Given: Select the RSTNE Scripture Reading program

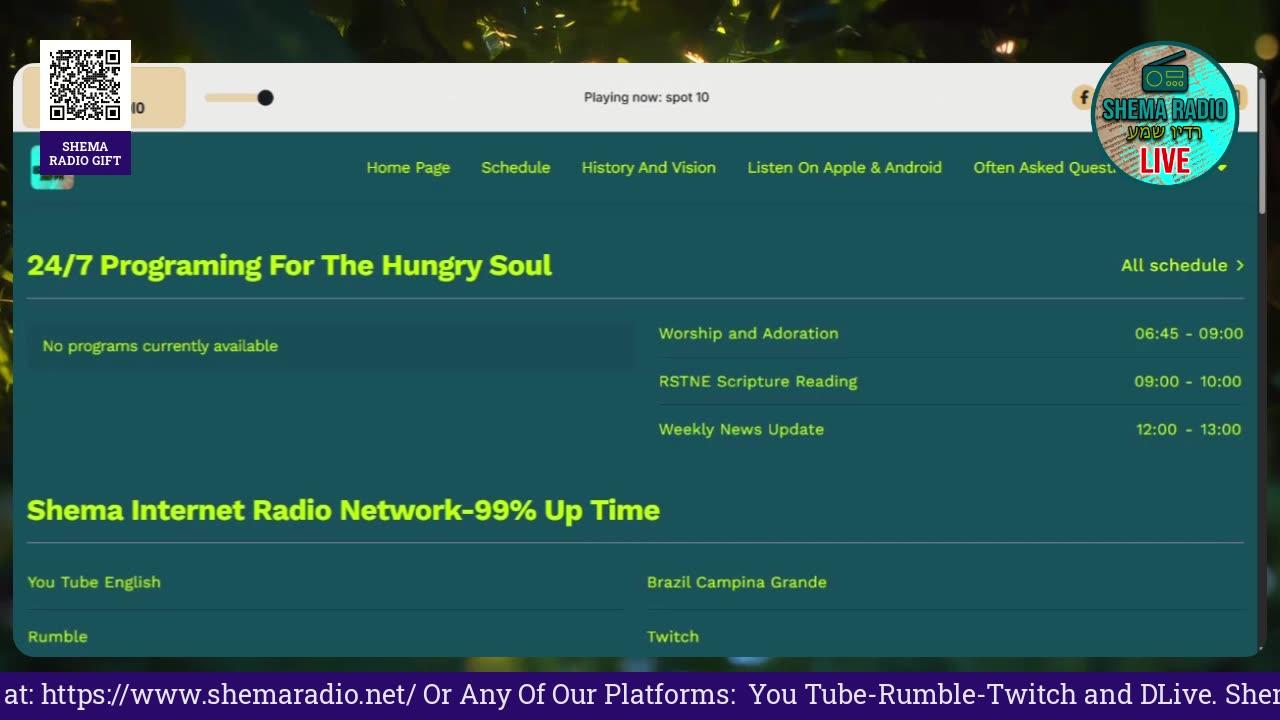Looking at the screenshot, I should pos(757,381).
